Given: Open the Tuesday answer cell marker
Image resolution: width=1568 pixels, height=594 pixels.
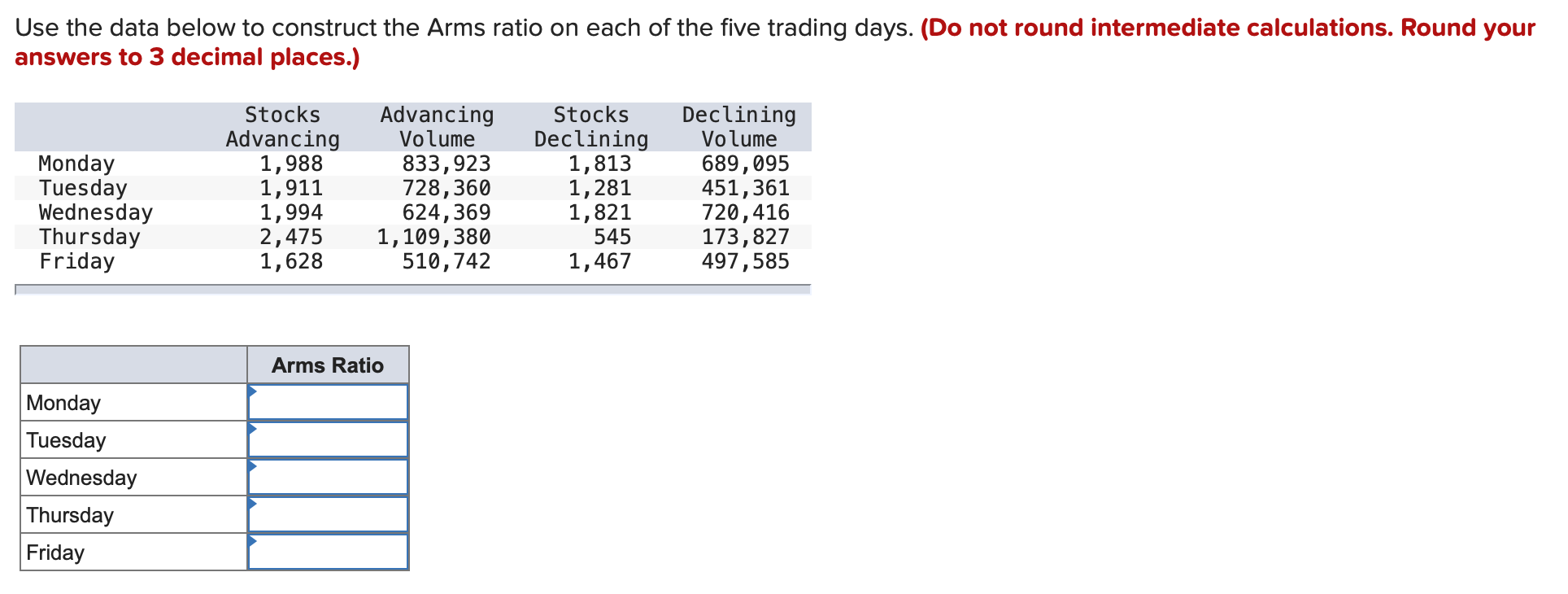Looking at the screenshot, I should pyautogui.click(x=254, y=430).
